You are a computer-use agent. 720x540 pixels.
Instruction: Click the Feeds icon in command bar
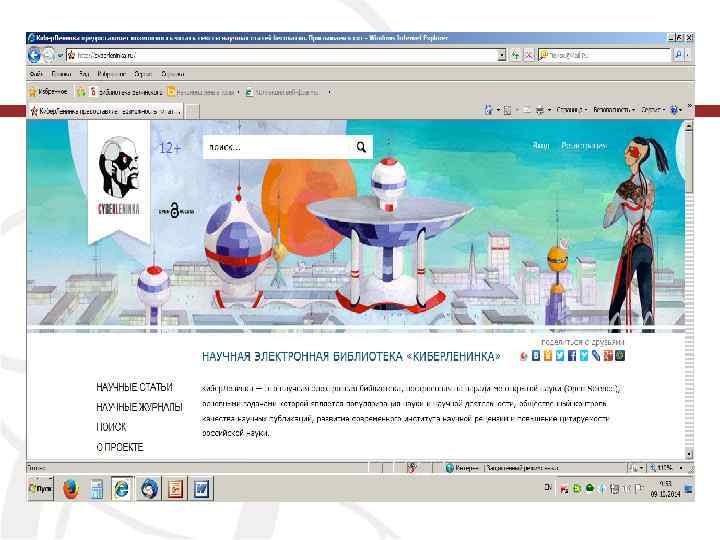[507, 110]
